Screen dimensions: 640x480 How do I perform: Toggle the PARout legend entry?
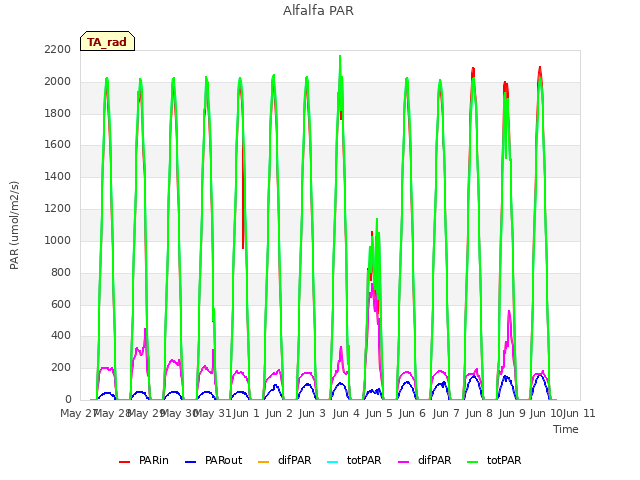(213, 460)
